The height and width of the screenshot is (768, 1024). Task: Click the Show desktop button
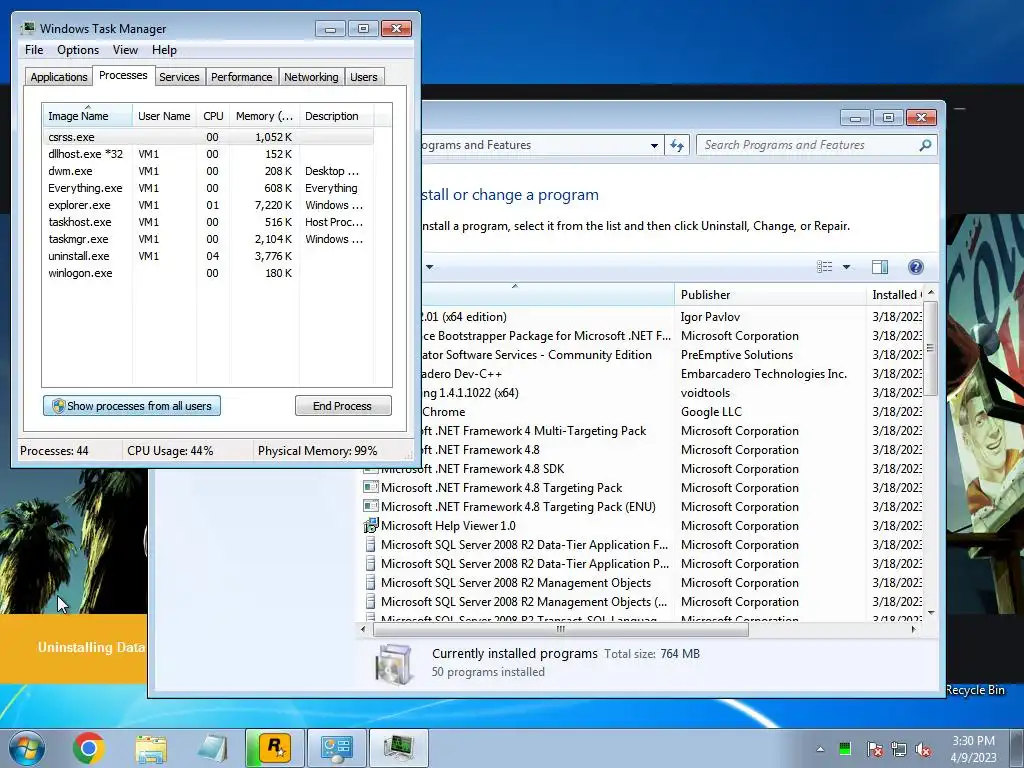1018,748
